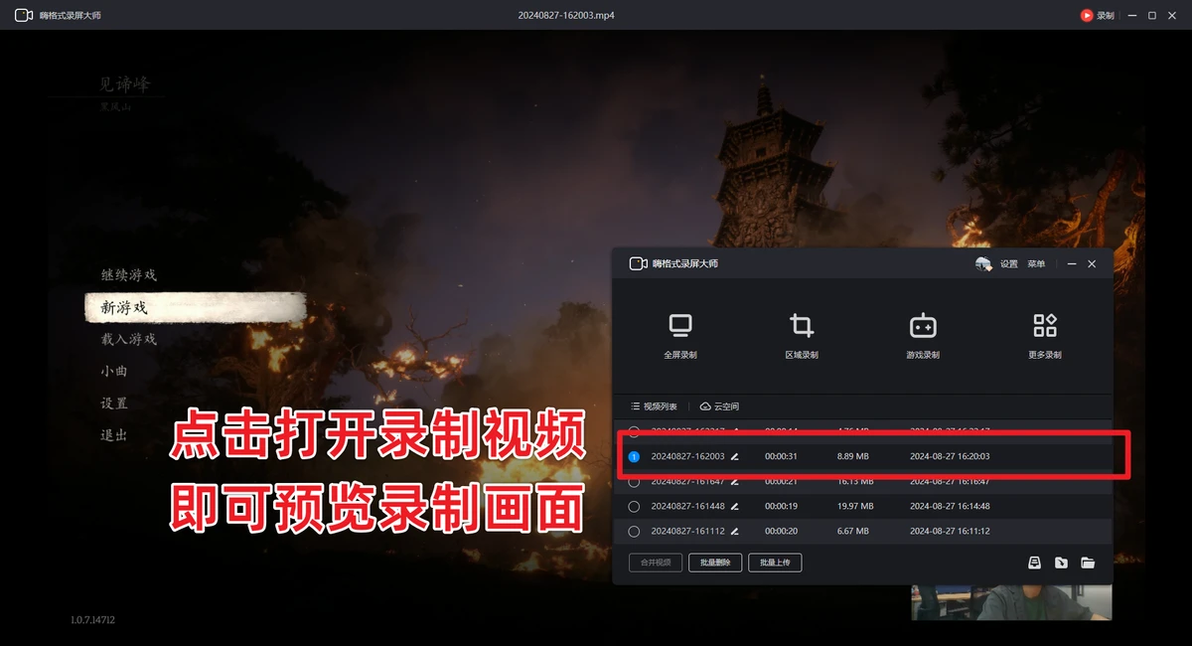Click the 批量上传 batch upload button
This screenshot has width=1192, height=646.
tap(775, 562)
